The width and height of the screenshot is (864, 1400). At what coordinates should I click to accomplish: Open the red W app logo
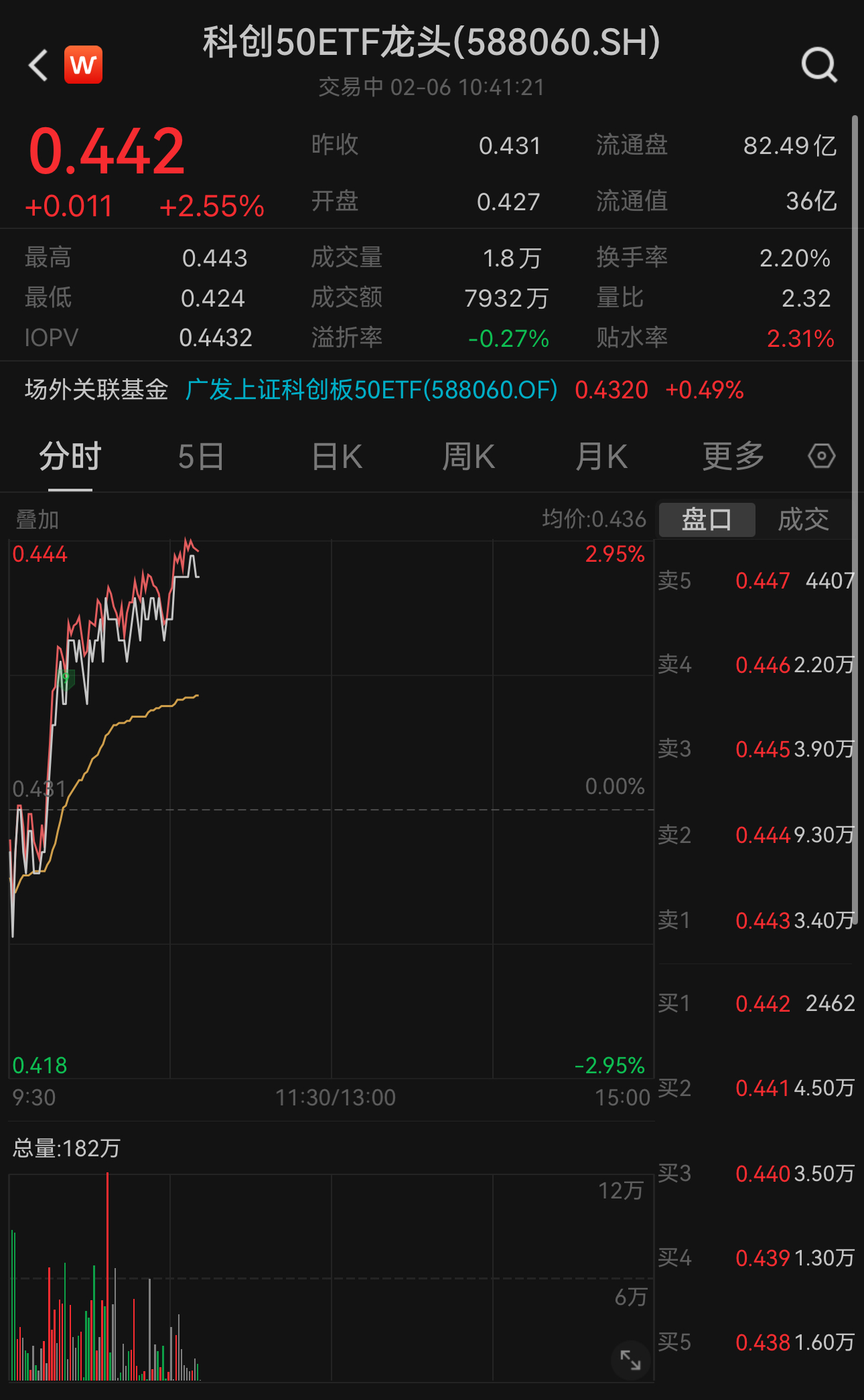pos(83,65)
